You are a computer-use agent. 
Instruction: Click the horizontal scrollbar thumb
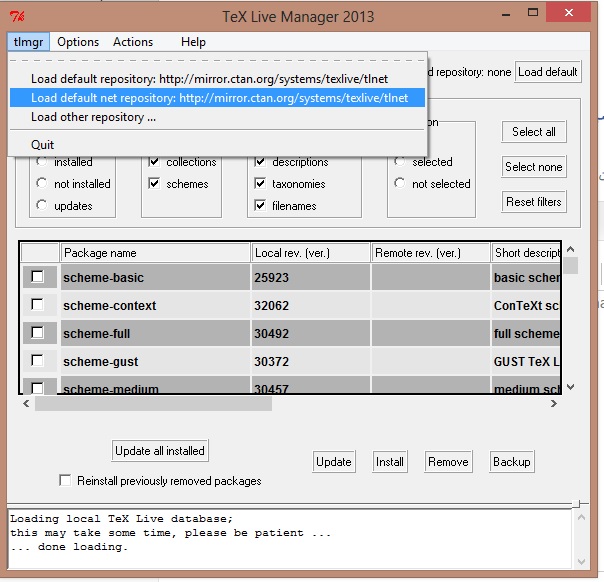pyautogui.click(x=153, y=404)
